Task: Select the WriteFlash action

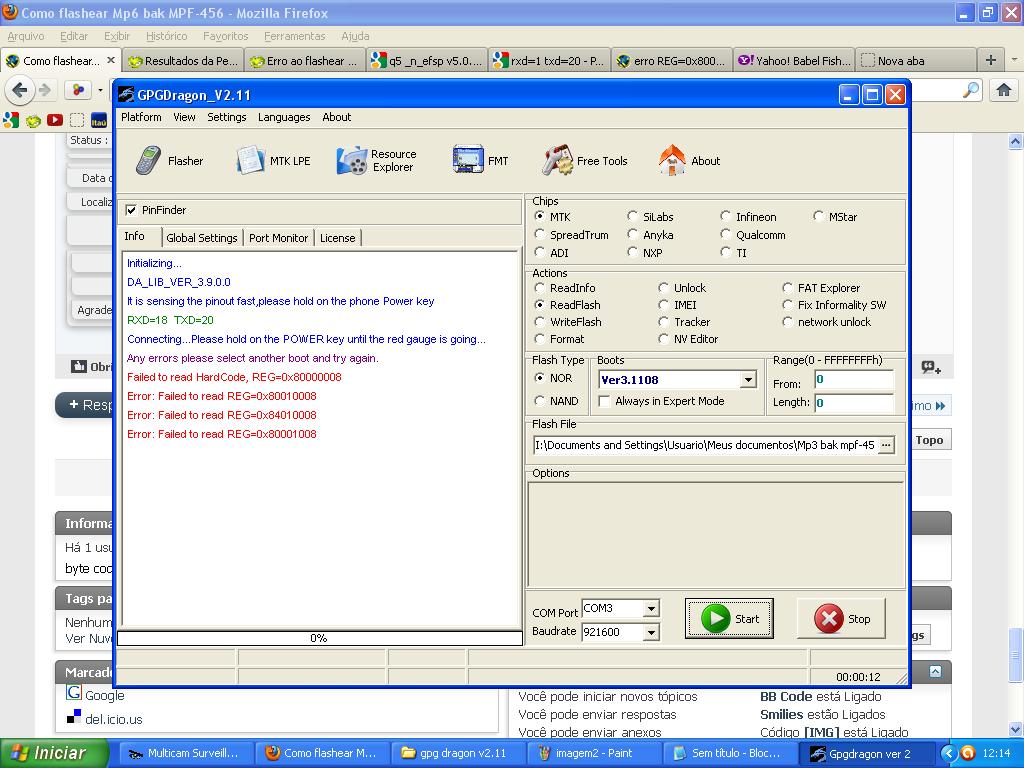Action: [539, 321]
